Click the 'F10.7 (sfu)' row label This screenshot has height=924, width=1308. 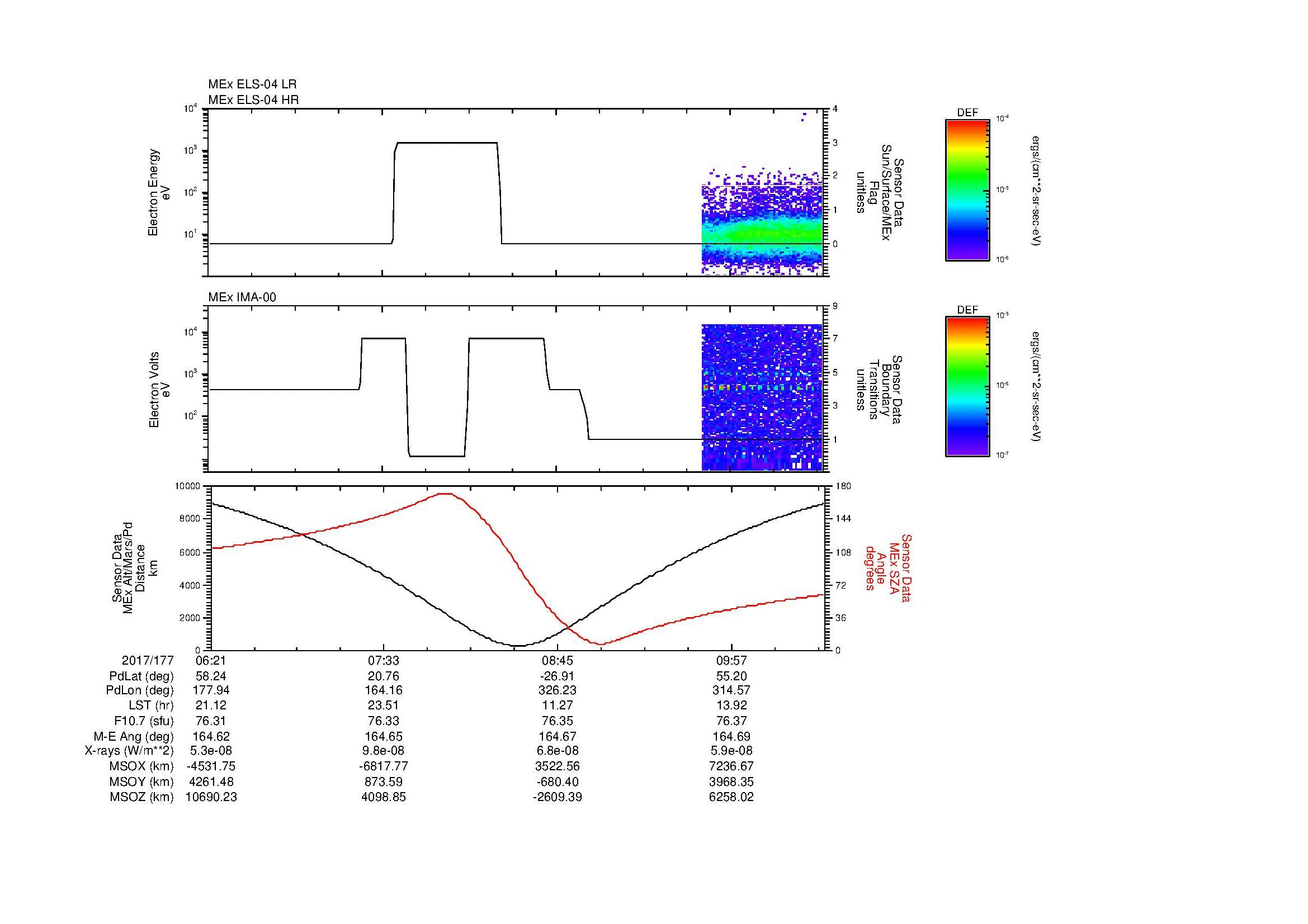coord(144,721)
